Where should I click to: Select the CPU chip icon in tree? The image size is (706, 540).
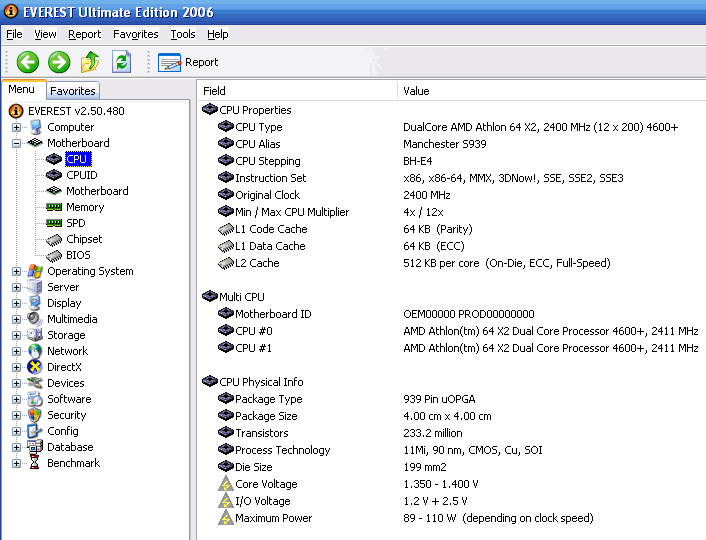[54, 159]
